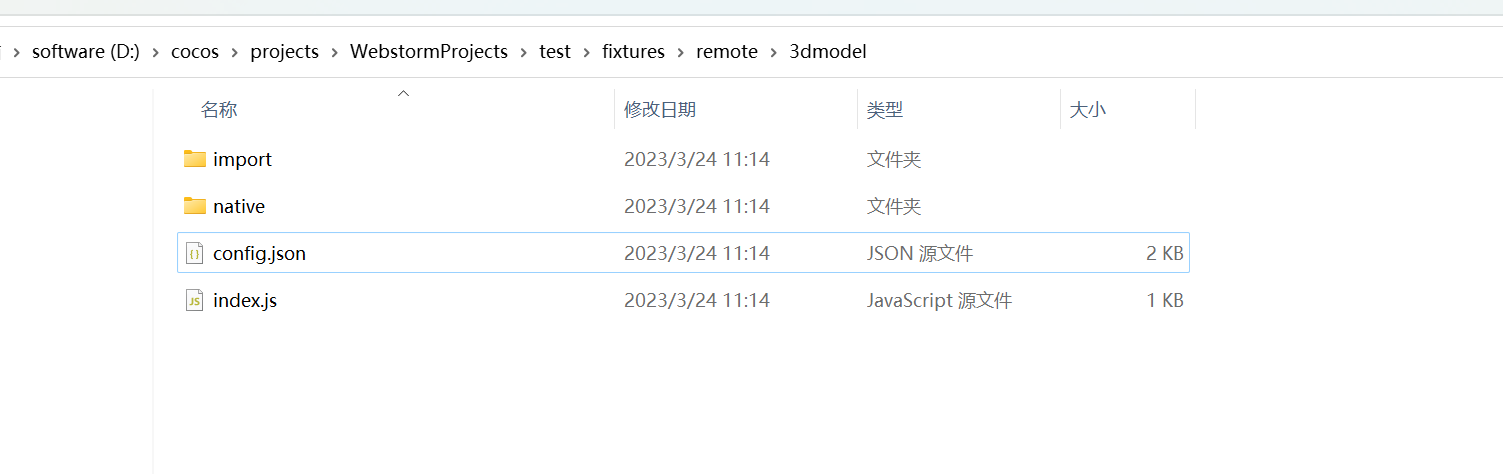This screenshot has height=474, width=1503.
Task: Select the index.js file name
Action: [245, 300]
